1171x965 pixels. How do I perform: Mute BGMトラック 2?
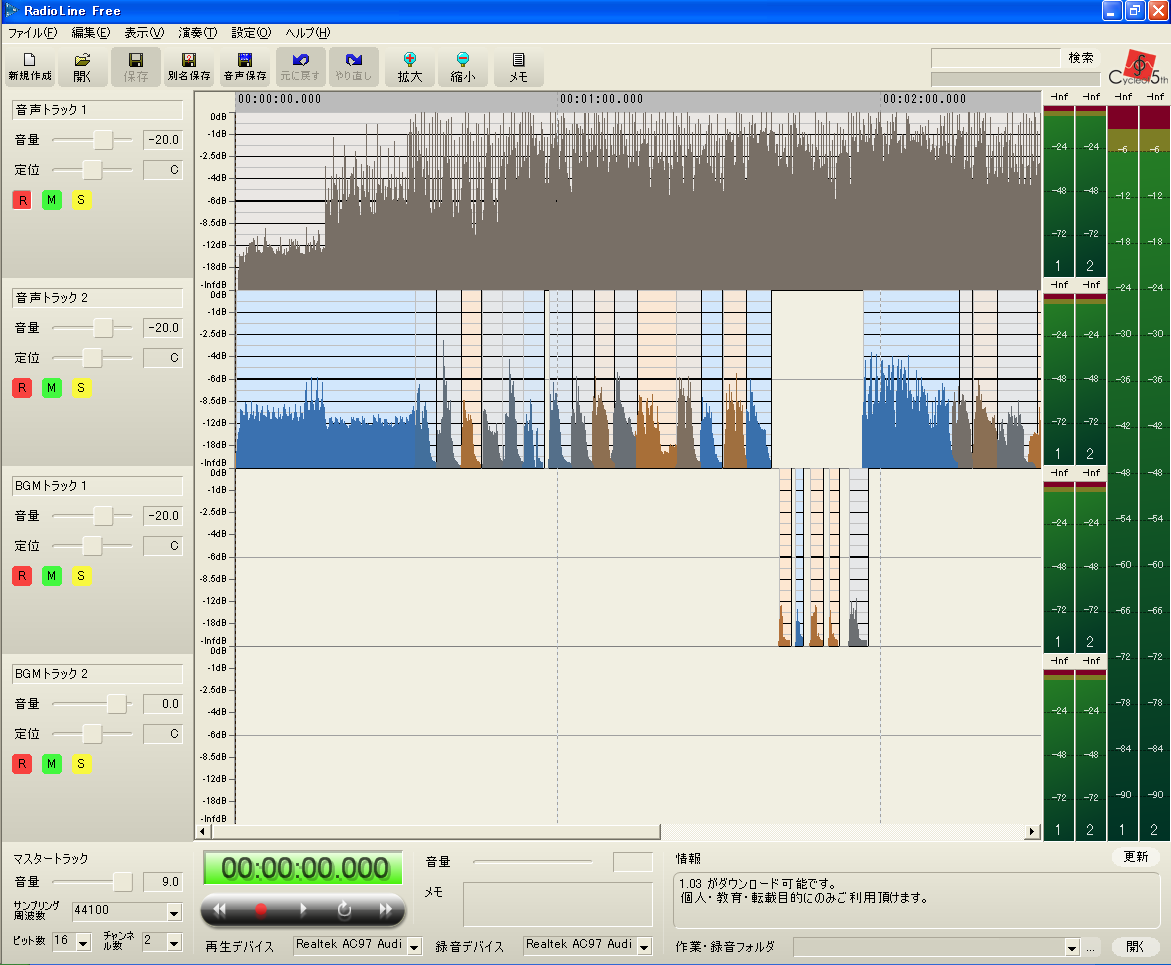(52, 763)
